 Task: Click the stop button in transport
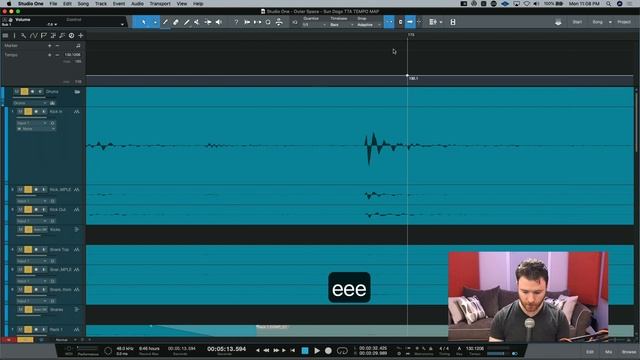click(x=305, y=351)
